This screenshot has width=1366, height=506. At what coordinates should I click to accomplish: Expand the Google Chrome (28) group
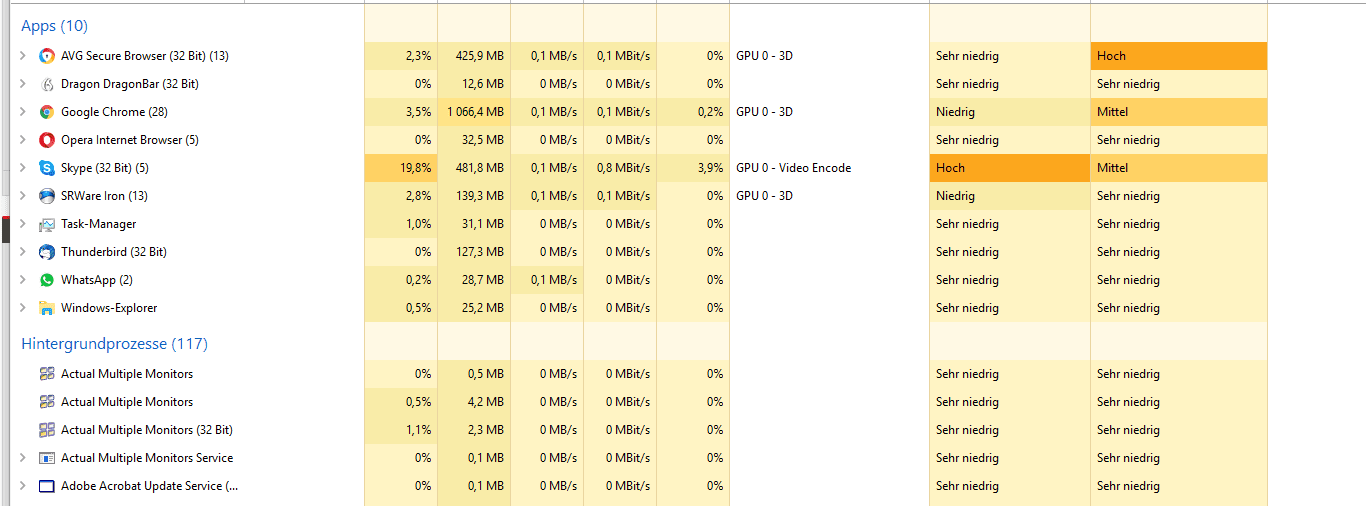pos(23,112)
